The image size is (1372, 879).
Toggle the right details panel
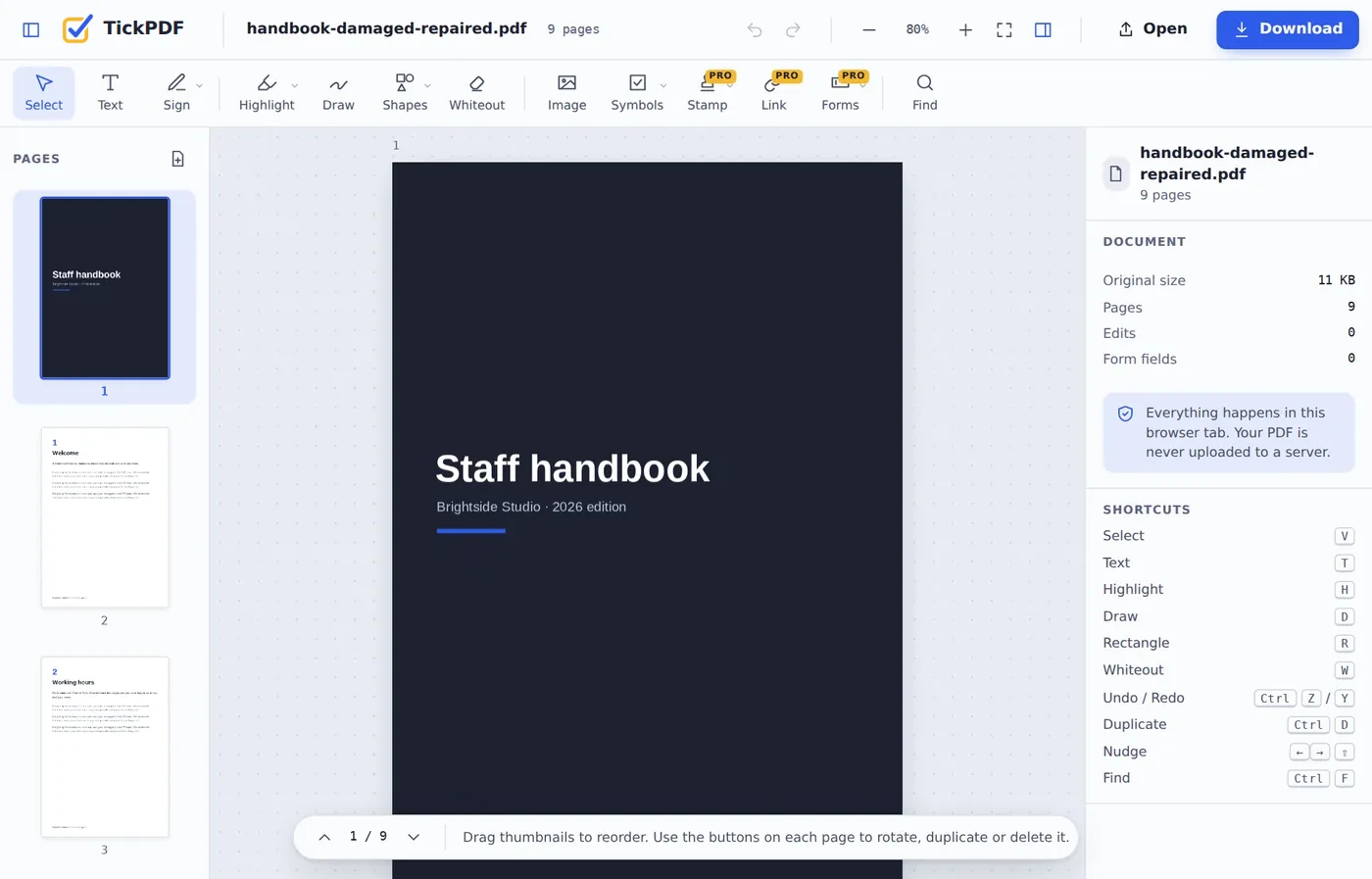point(1043,29)
